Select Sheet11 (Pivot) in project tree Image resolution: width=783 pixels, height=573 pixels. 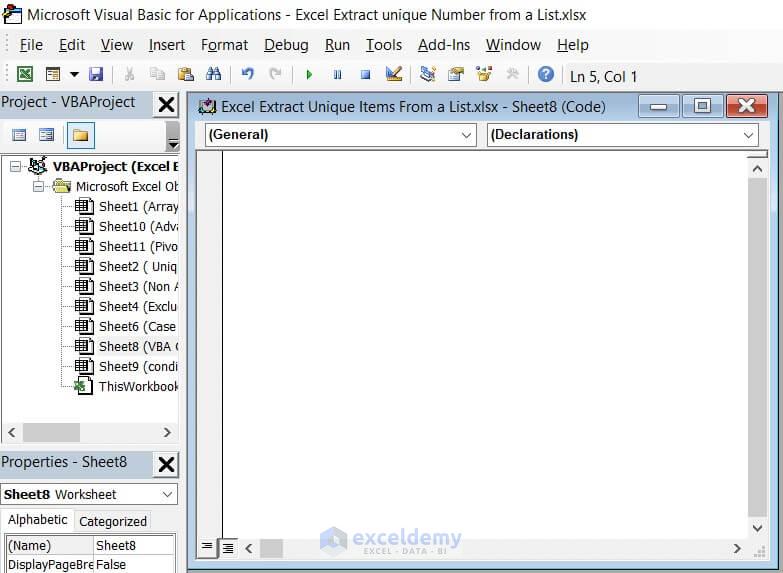(126, 246)
